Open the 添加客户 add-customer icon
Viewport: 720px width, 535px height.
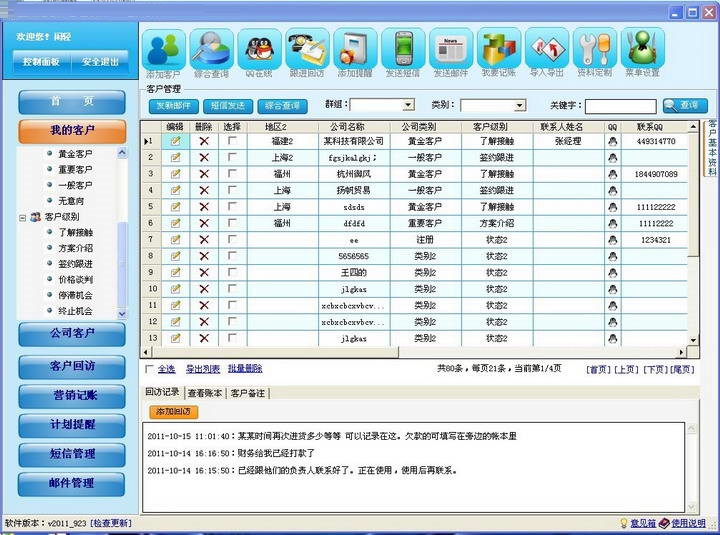[x=164, y=49]
